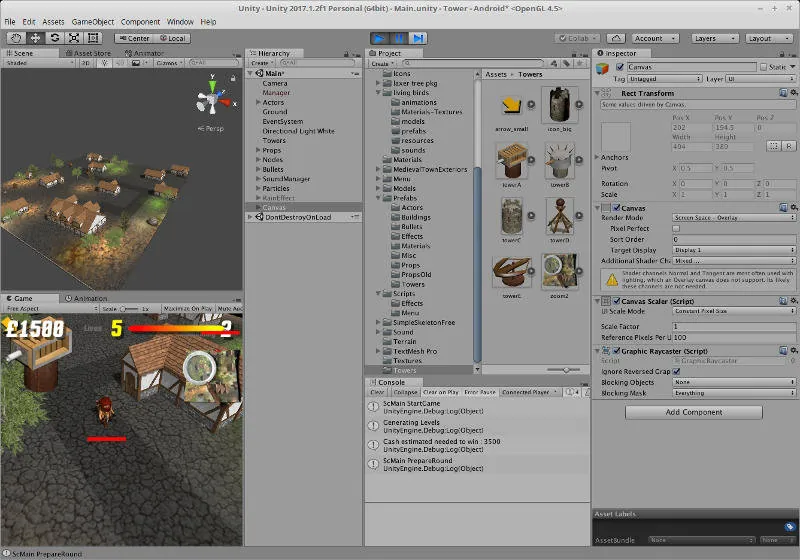This screenshot has width=800, height=560.
Task: Click the Add Component button
Action: click(x=693, y=412)
